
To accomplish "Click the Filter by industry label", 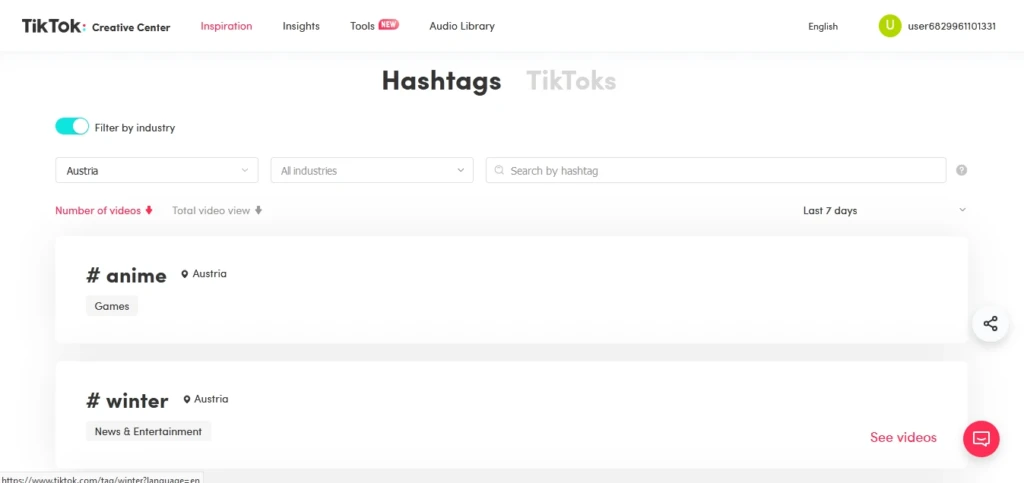I will coord(135,128).
